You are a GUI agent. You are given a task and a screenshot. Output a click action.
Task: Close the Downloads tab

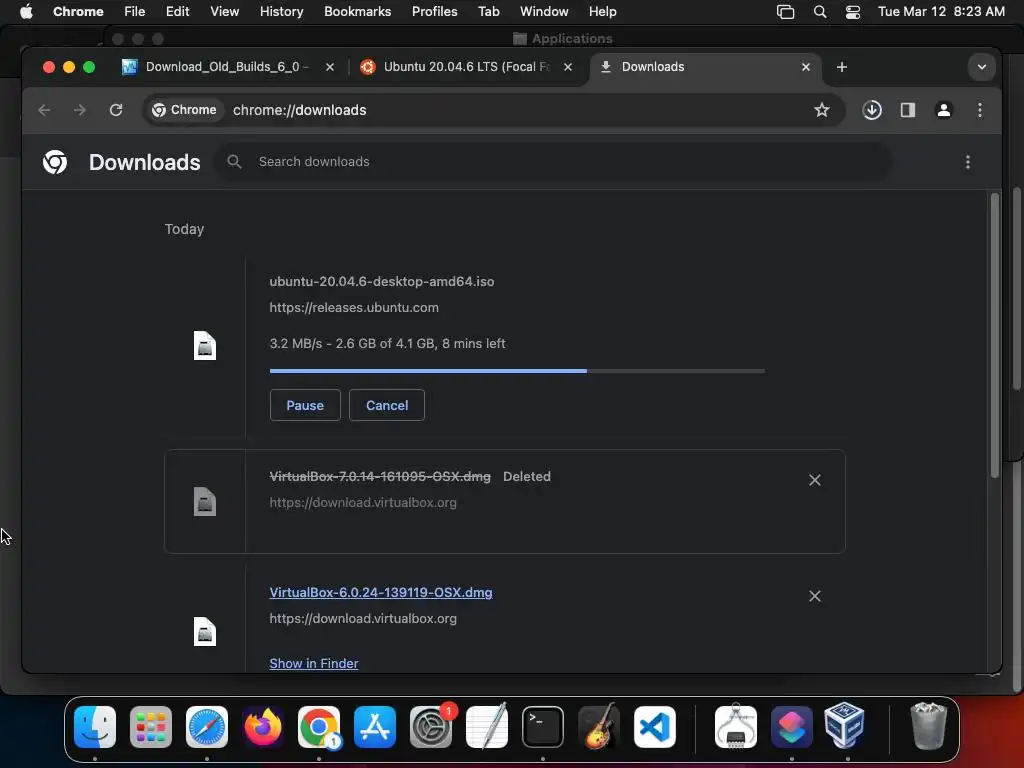(806, 67)
